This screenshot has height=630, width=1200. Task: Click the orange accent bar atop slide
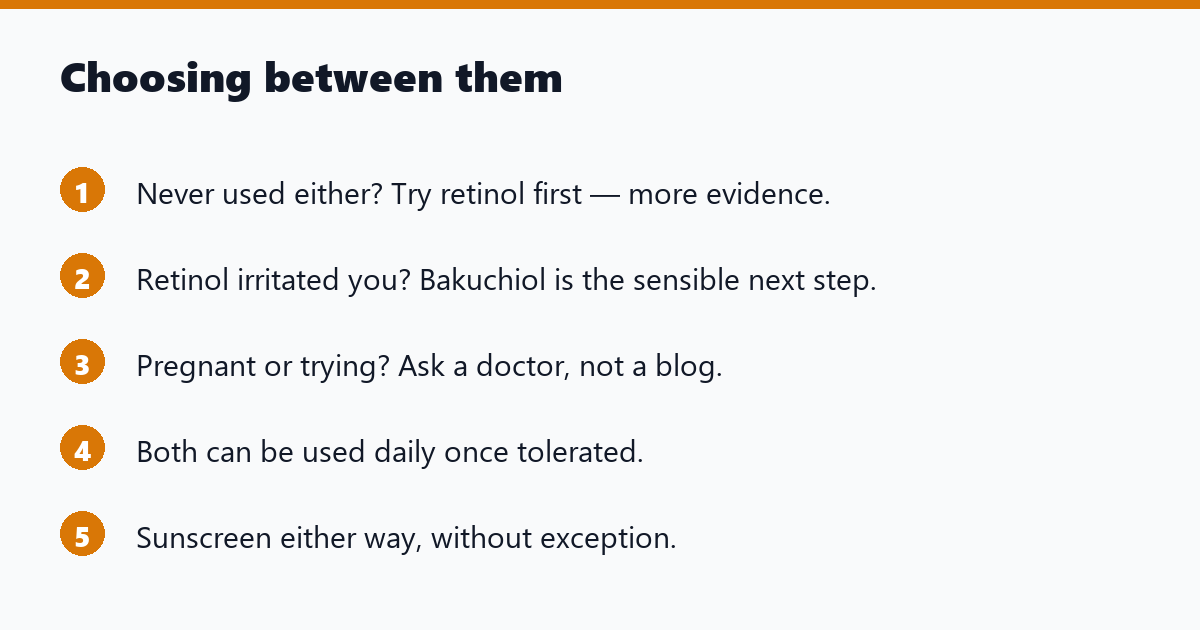(x=600, y=4)
